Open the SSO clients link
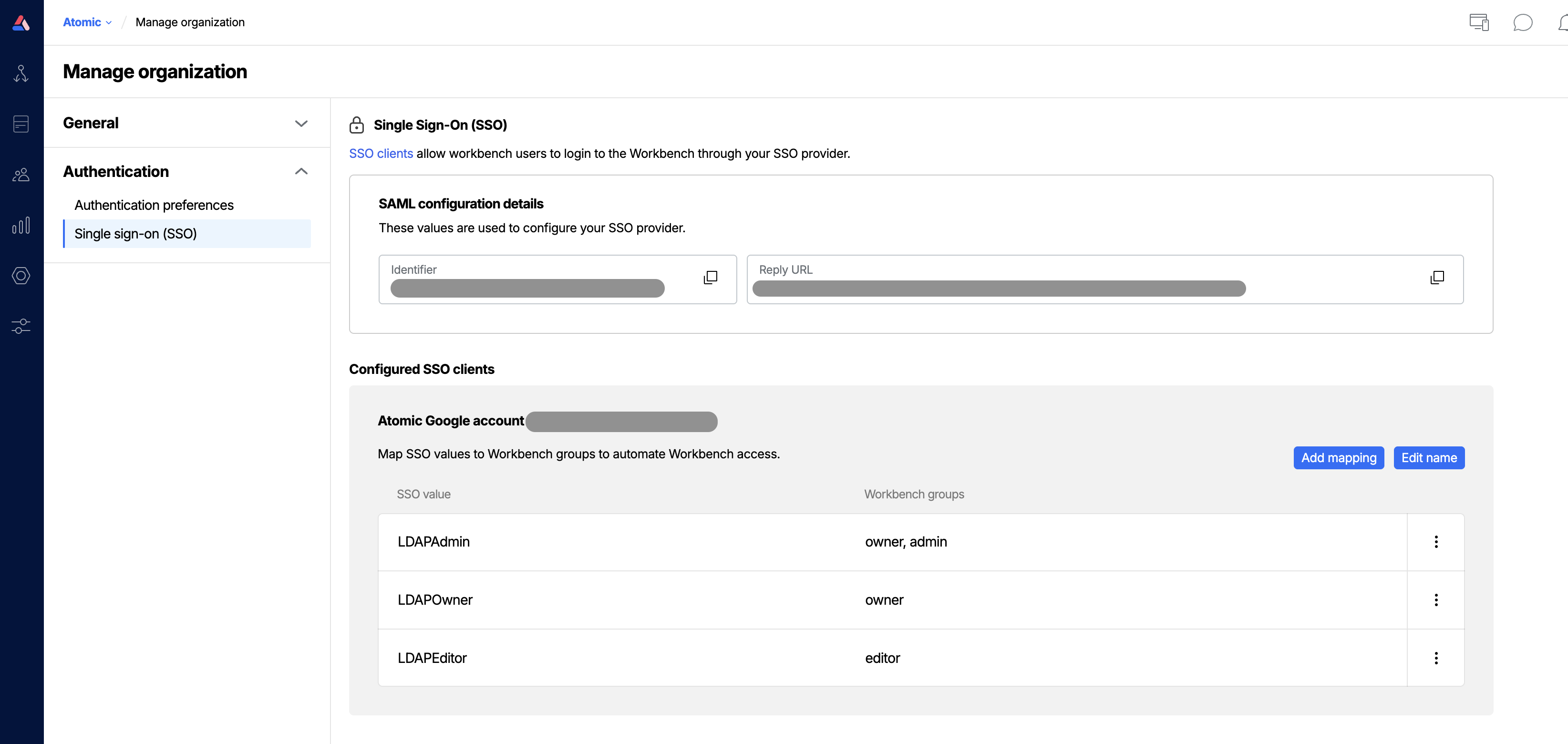The width and height of the screenshot is (1568, 744). tap(381, 154)
